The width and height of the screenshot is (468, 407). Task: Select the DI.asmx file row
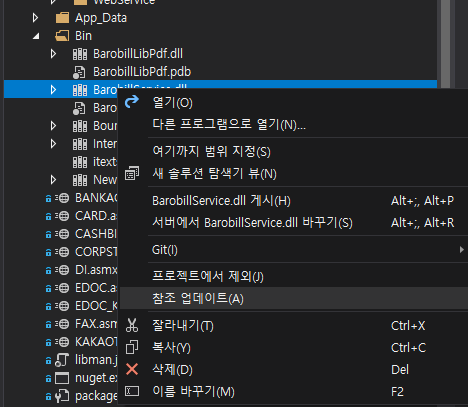click(x=61, y=270)
